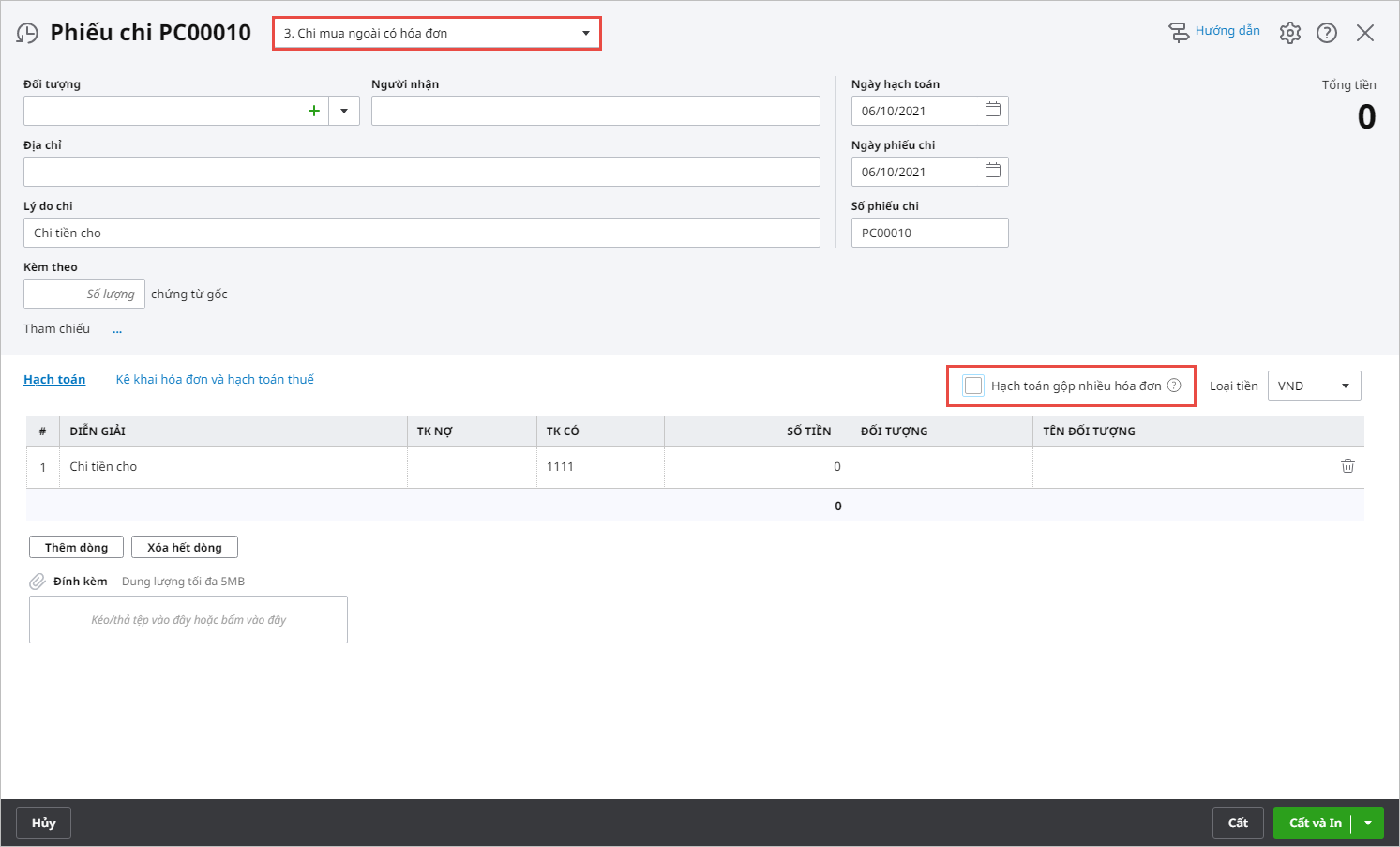Delete row 1 with trash icon

coord(1347,466)
